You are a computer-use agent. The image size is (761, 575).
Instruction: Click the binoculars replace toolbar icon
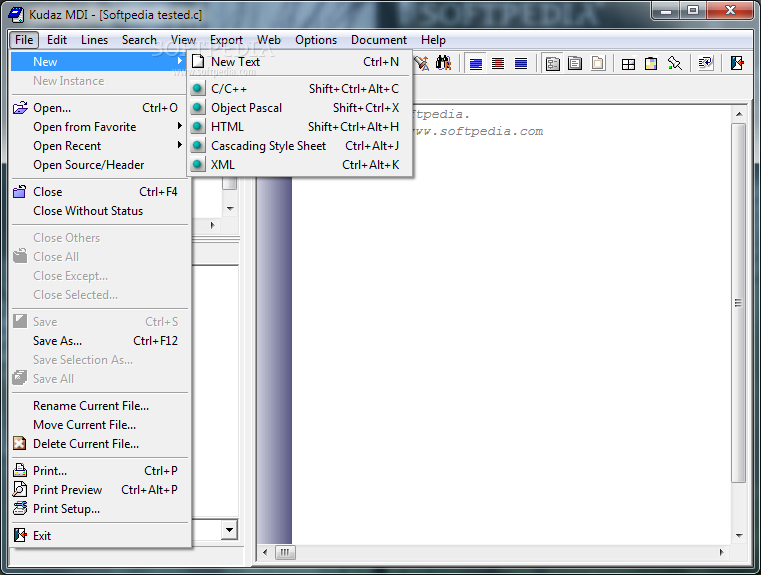pos(443,63)
